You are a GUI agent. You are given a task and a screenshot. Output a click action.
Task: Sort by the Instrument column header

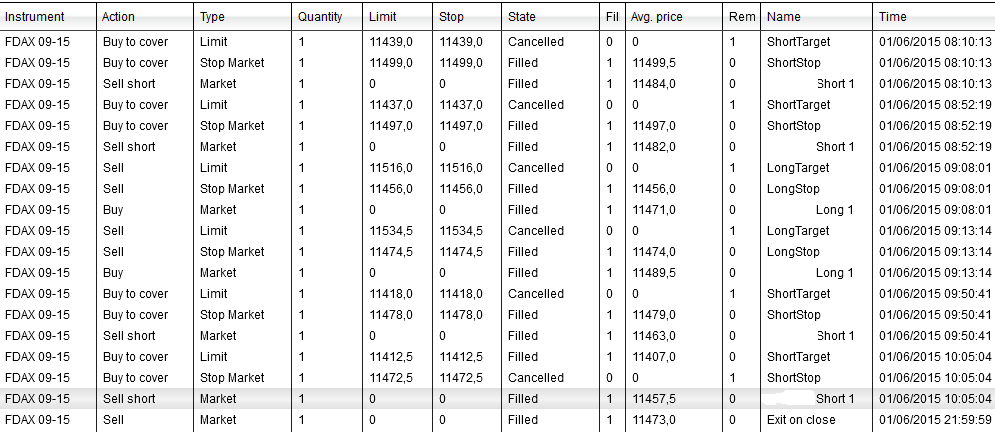point(35,17)
